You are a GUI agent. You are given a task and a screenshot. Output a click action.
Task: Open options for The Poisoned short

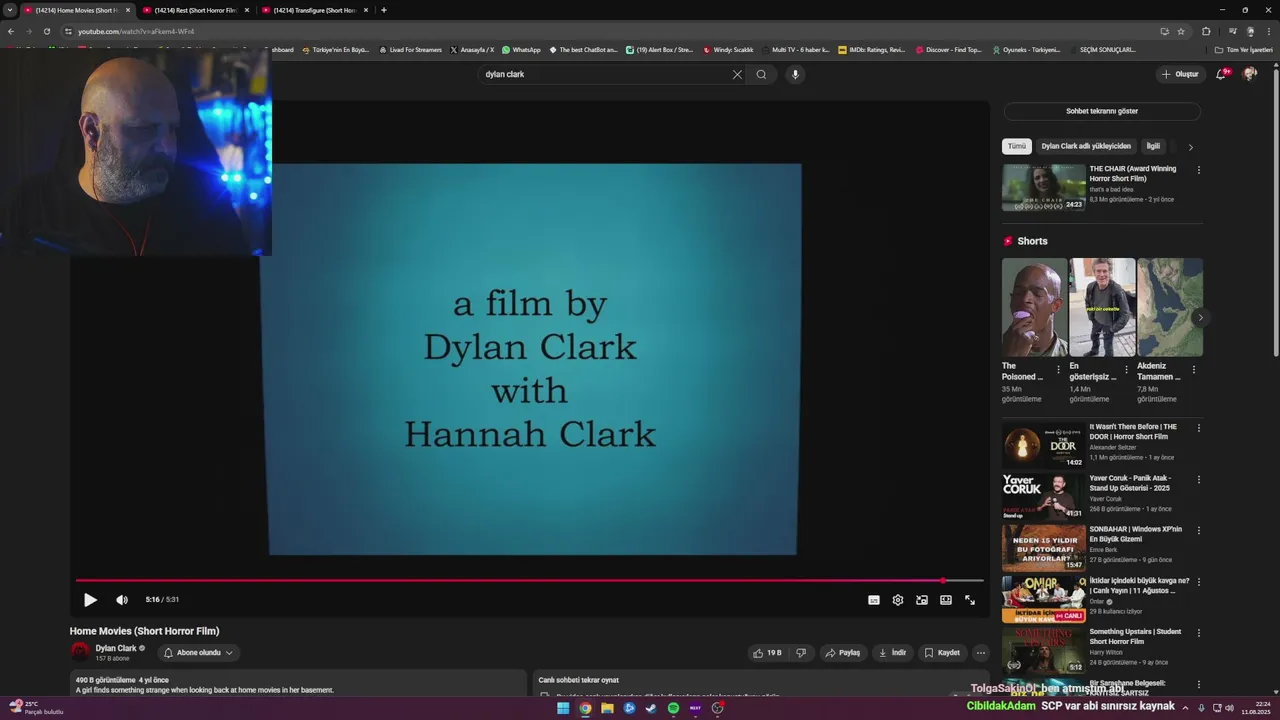point(1059,369)
